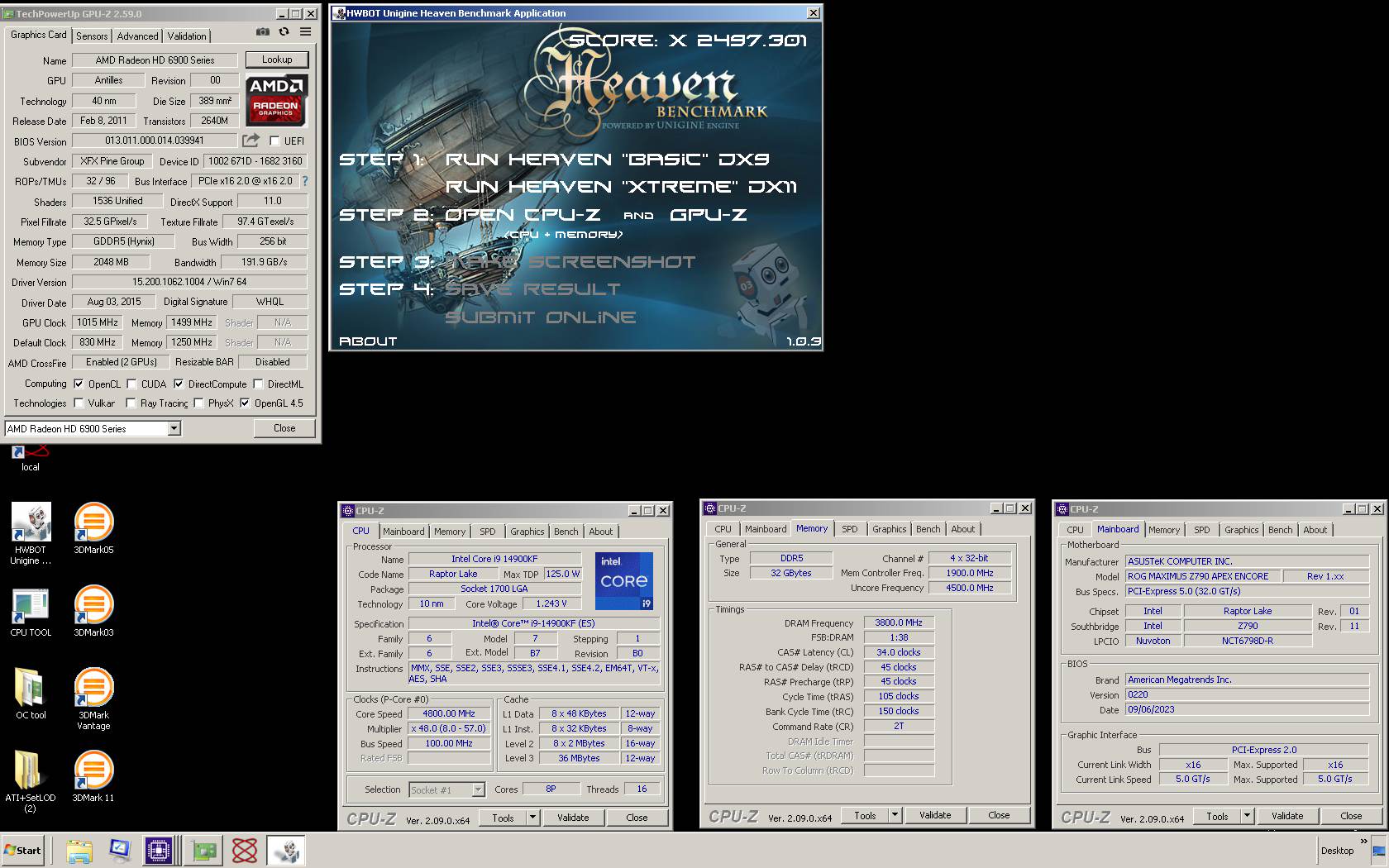The image size is (1389, 868).
Task: Expand the taskbar Desktop toolbar chevron
Action: point(1363,842)
